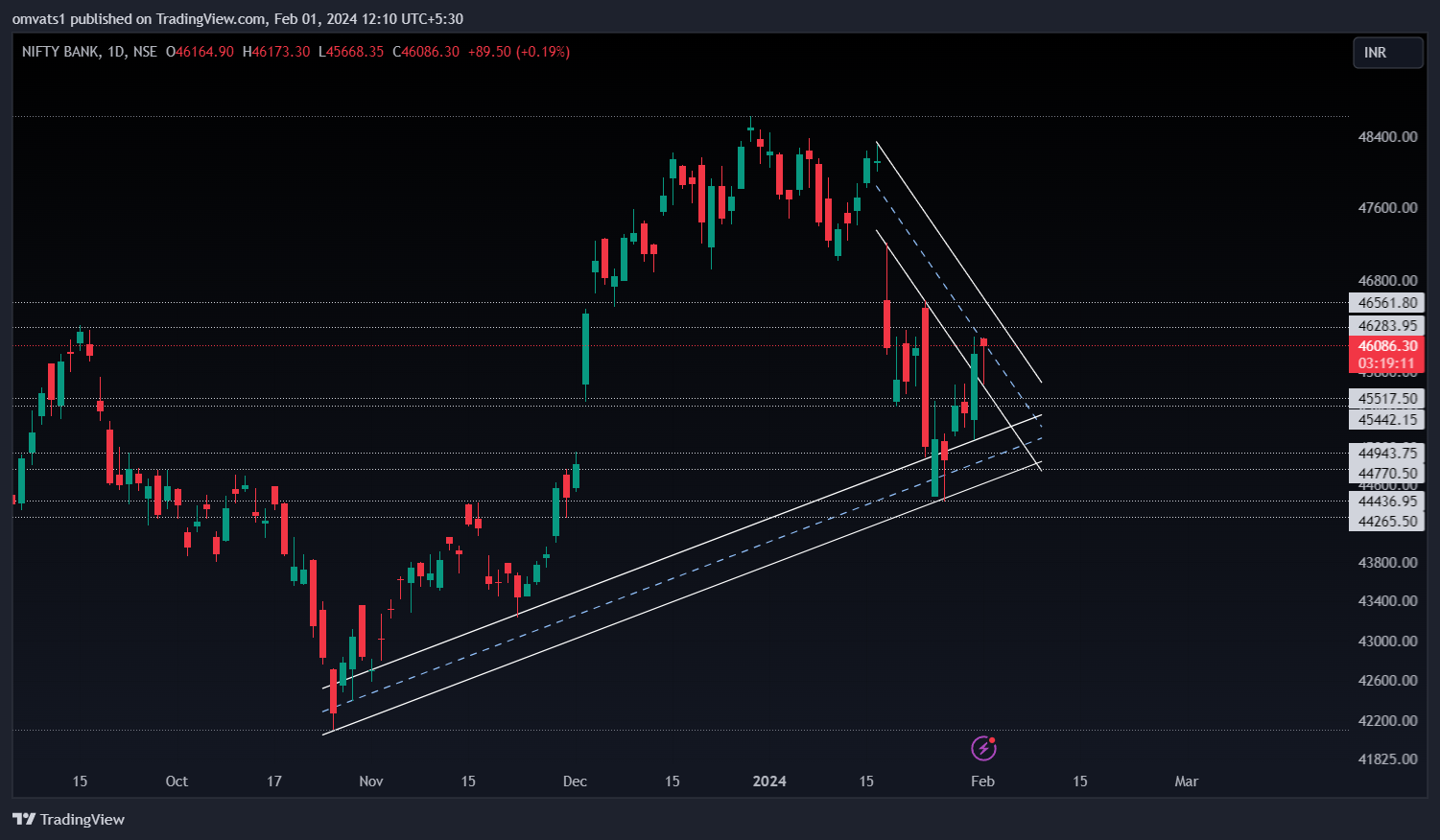Click the 43400.00 price axis tick
Viewport: 1440px width, 840px height.
coord(1387,601)
